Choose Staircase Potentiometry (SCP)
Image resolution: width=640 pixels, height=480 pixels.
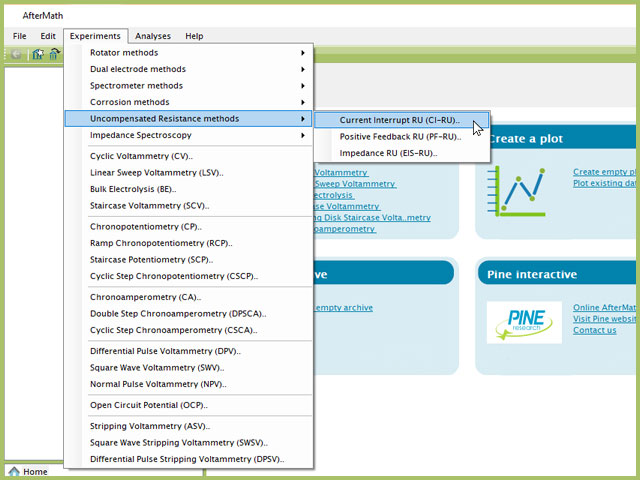(x=189, y=260)
